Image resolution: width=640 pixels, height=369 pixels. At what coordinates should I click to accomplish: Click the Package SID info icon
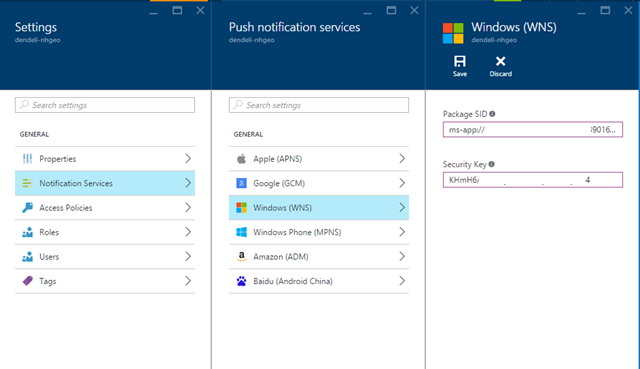(x=492, y=114)
